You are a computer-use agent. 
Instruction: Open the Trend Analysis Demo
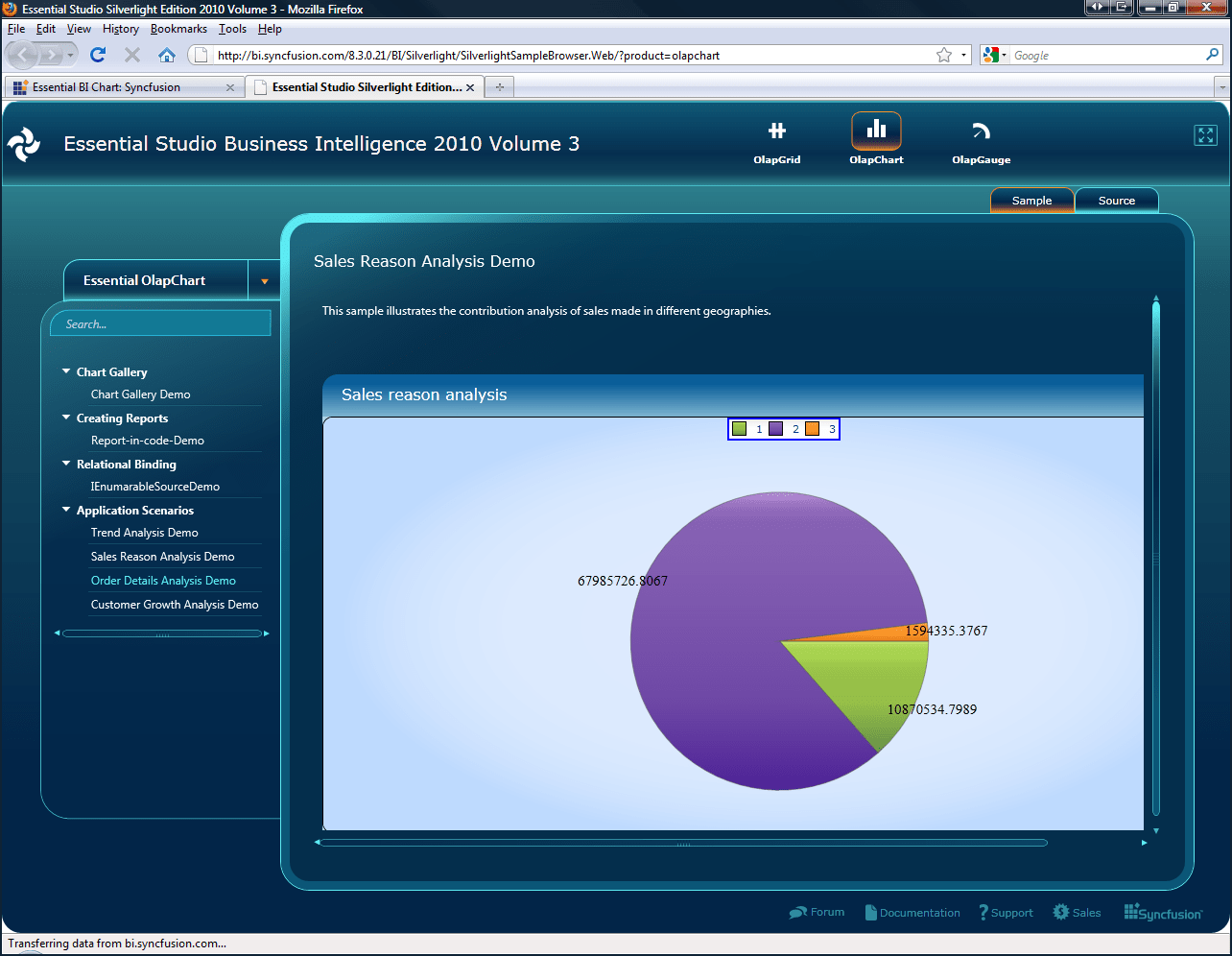(x=144, y=533)
